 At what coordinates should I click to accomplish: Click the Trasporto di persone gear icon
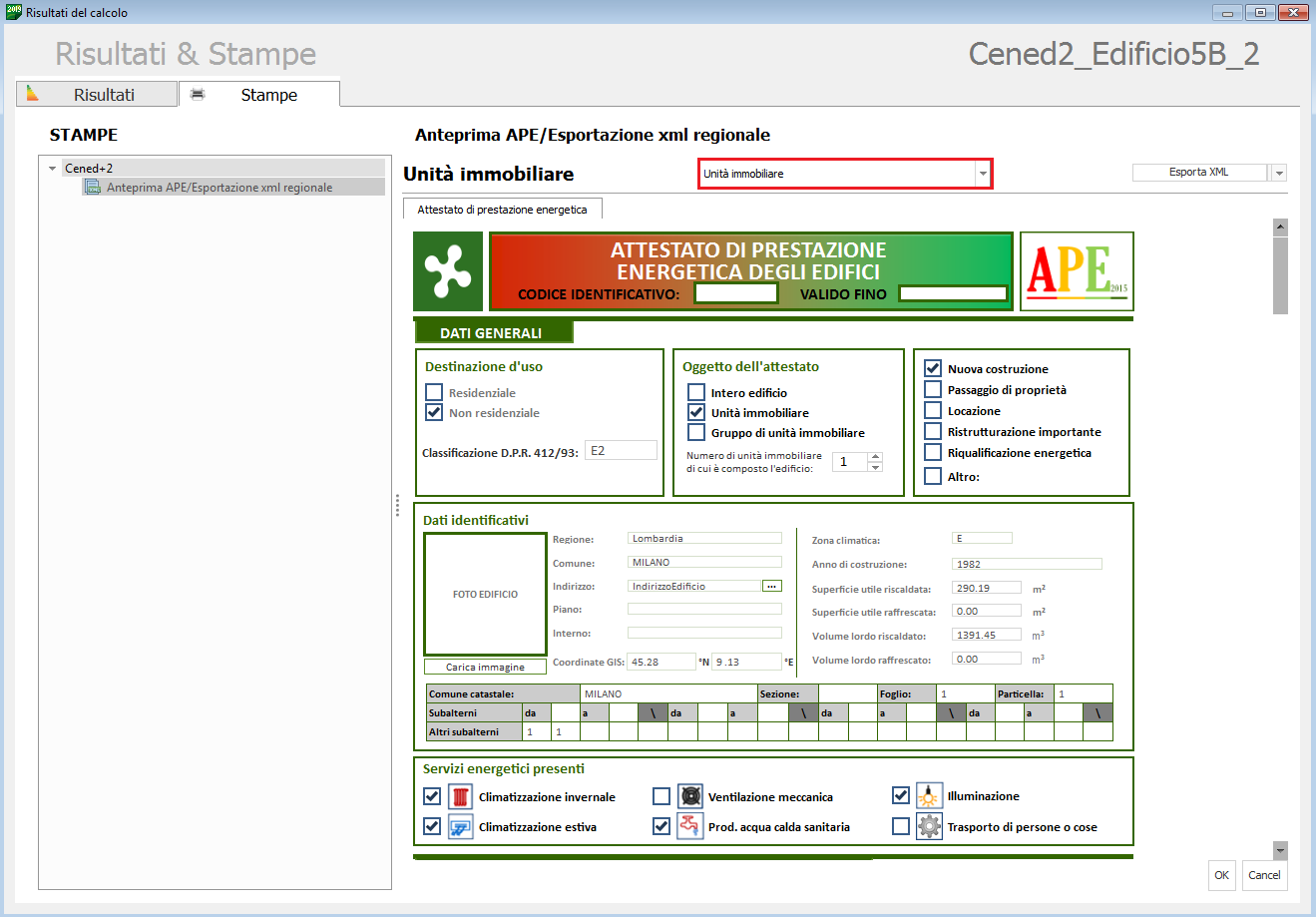(x=929, y=826)
